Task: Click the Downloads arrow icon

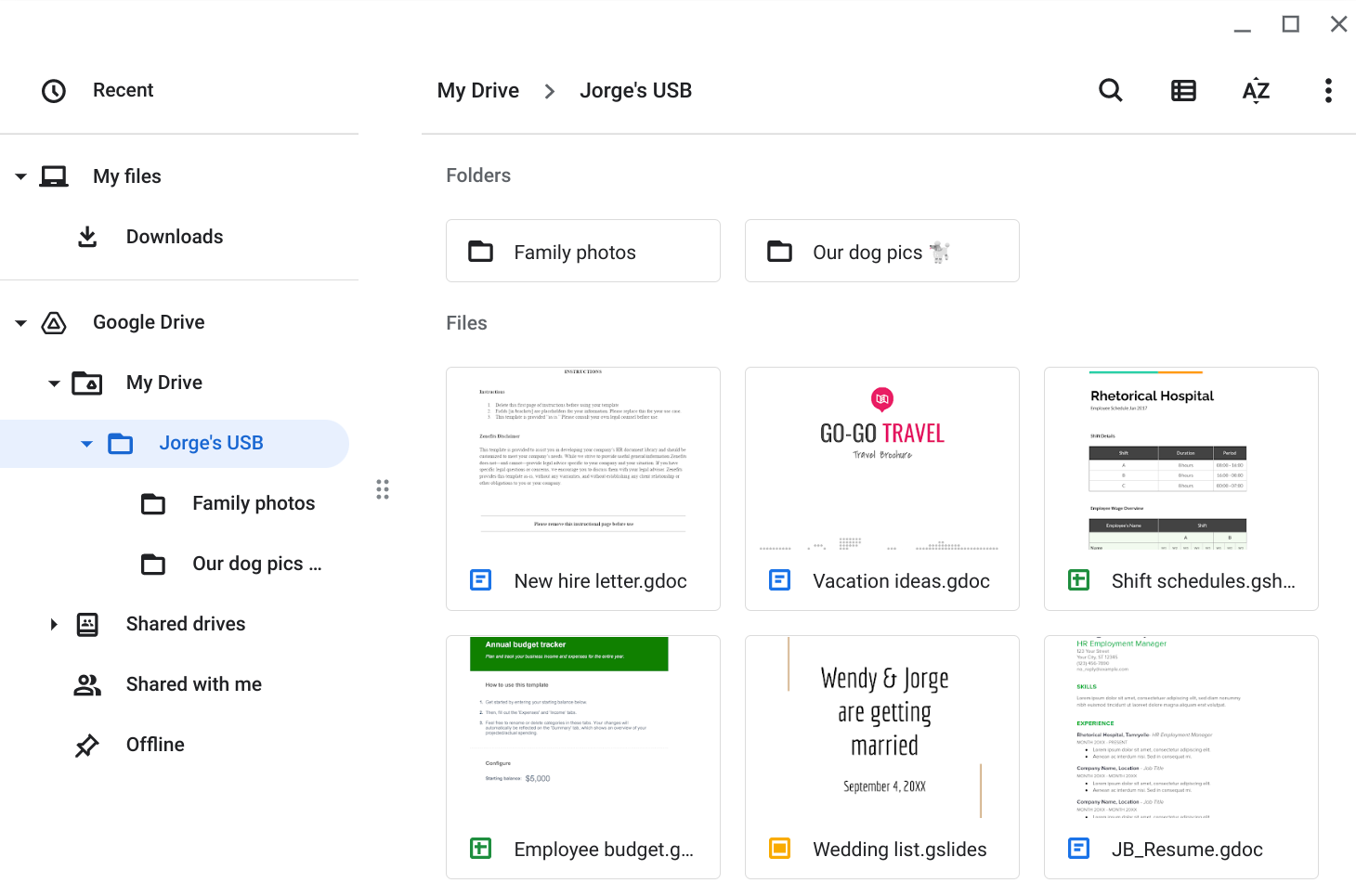Action: 87,237
